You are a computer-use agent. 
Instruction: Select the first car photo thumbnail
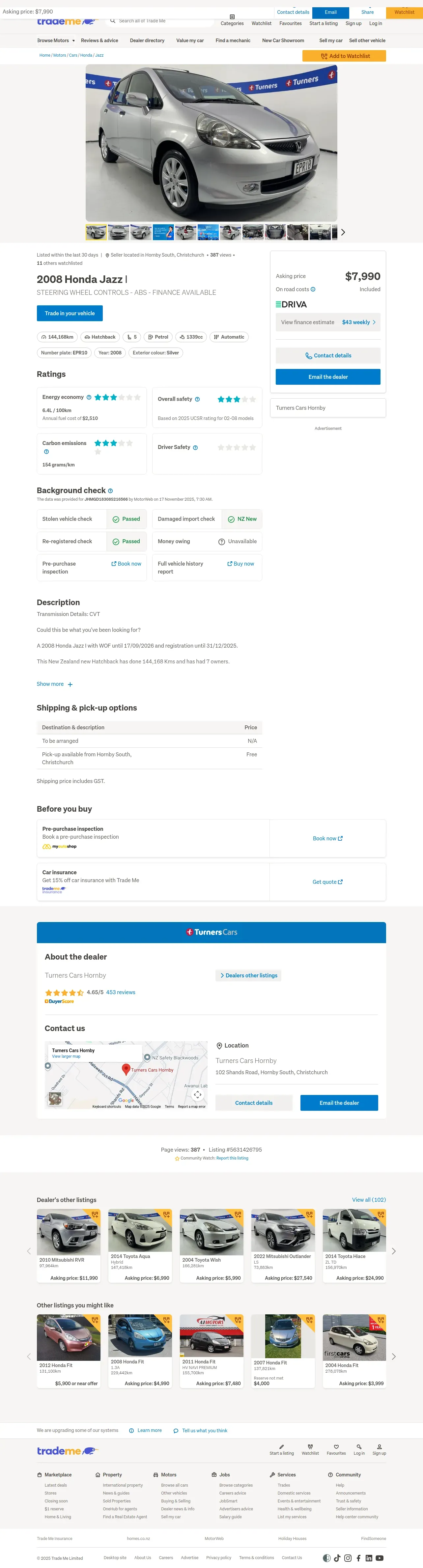click(96, 232)
